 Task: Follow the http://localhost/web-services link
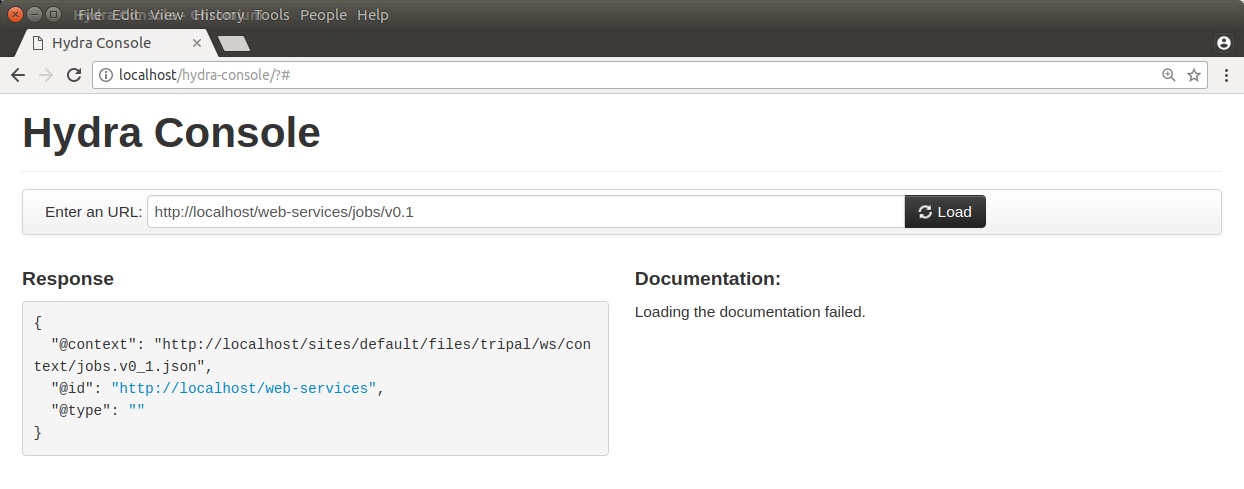point(245,388)
